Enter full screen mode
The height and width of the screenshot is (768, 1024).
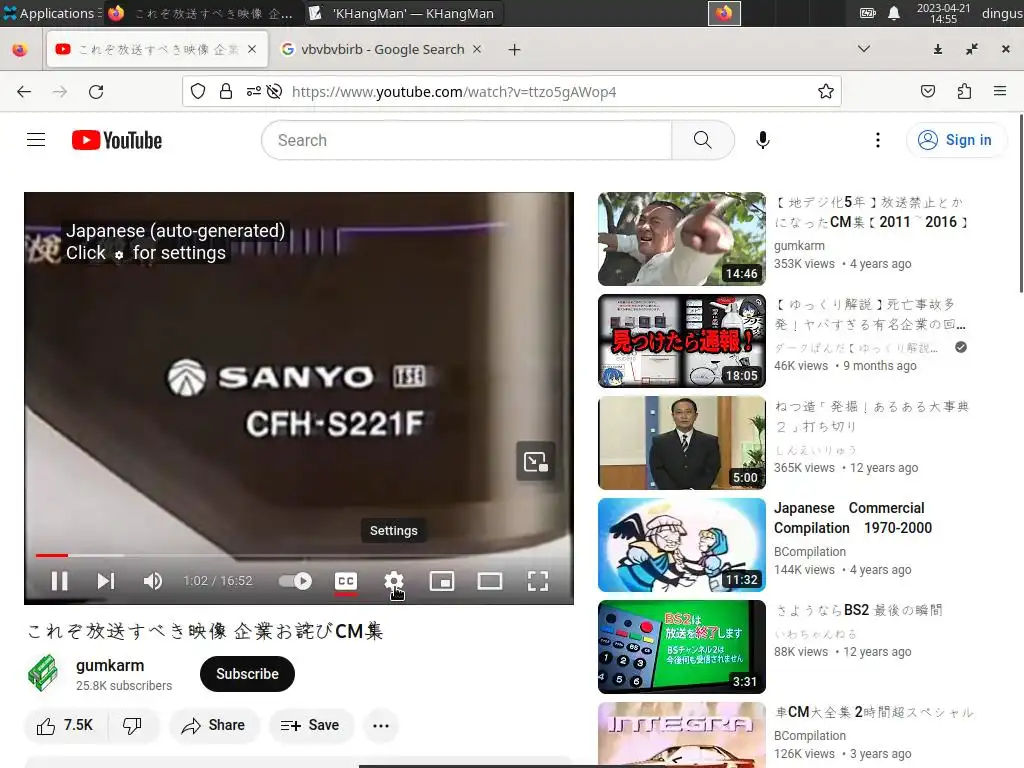click(x=537, y=581)
